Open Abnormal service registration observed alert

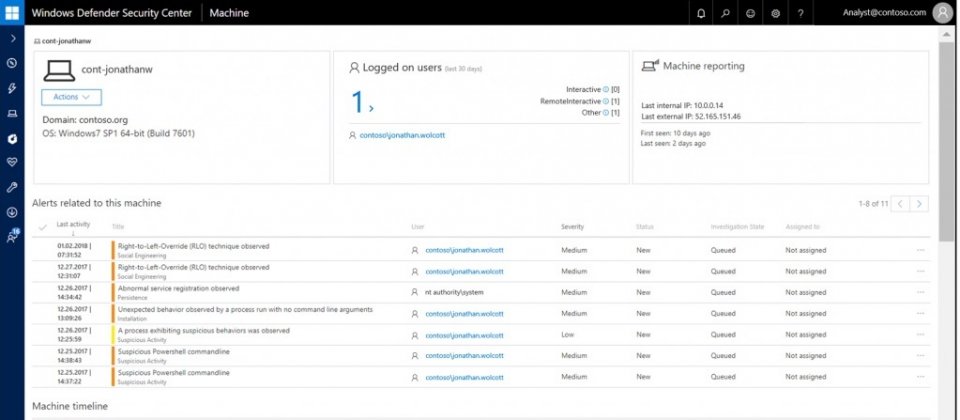coord(178,288)
